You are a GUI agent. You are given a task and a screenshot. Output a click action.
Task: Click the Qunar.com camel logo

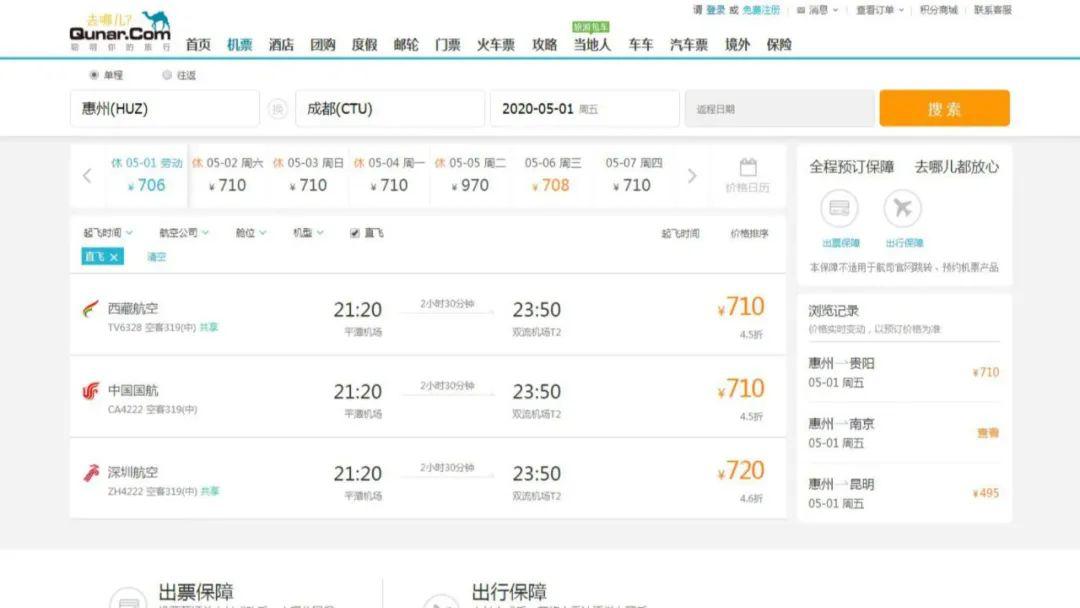click(120, 30)
